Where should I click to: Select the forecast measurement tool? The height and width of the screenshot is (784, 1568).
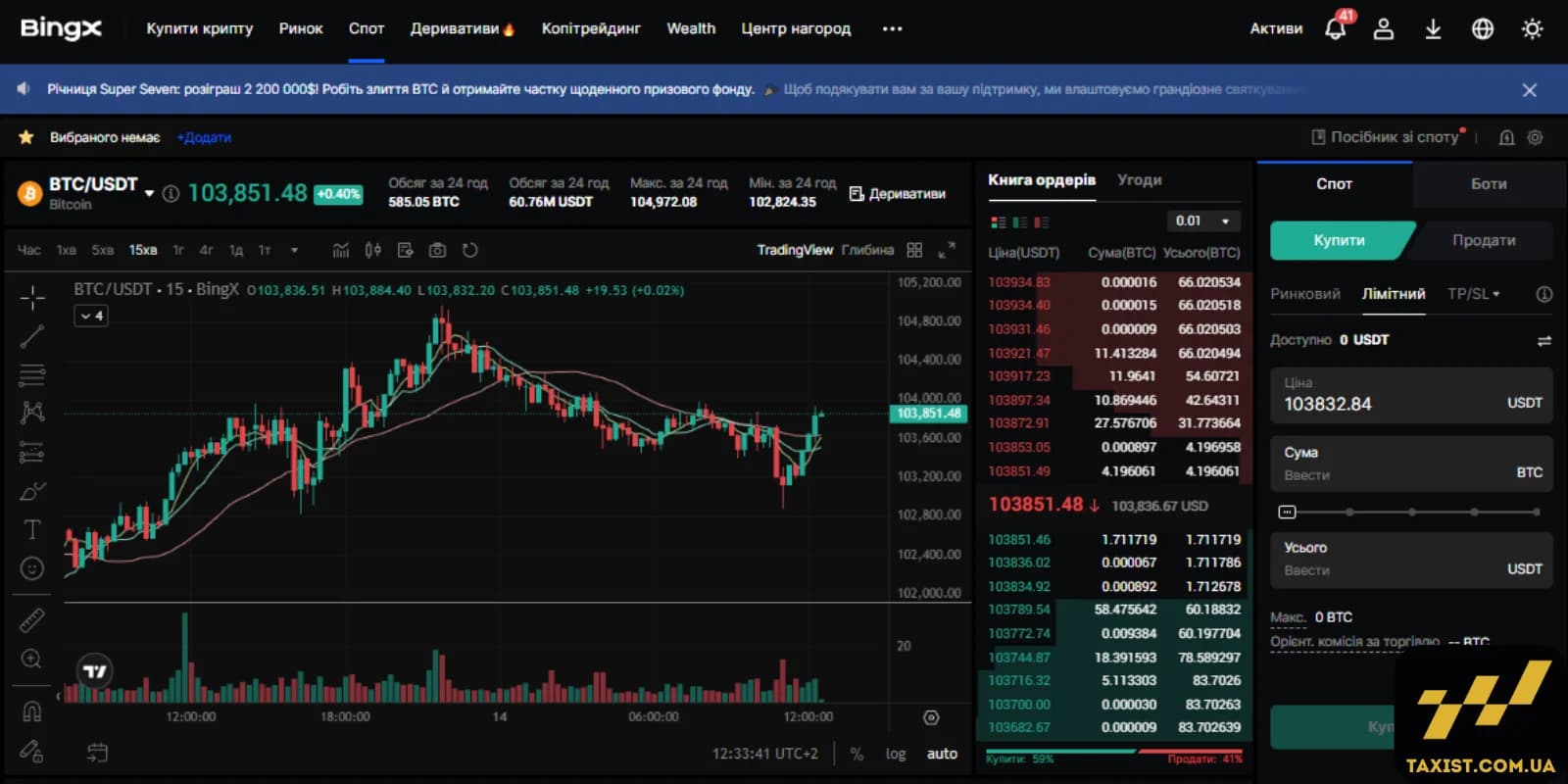pyautogui.click(x=32, y=452)
